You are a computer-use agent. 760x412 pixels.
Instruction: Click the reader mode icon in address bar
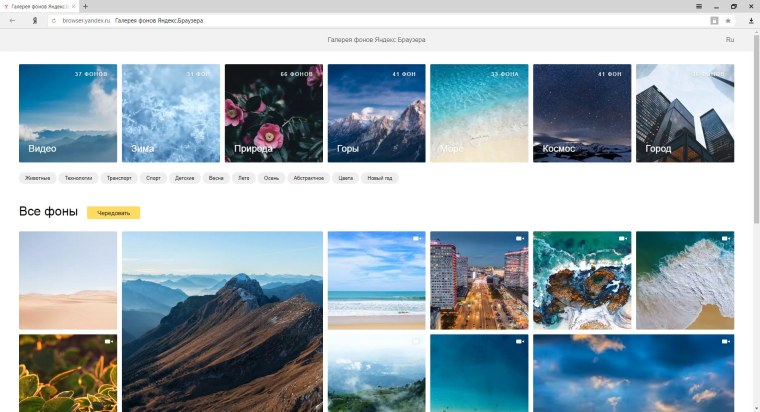(714, 20)
